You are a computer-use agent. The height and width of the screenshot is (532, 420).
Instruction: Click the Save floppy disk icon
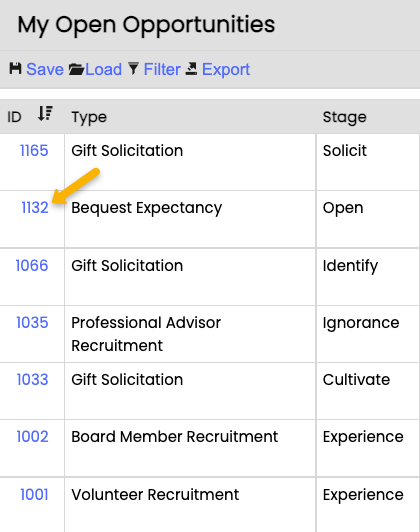pyautogui.click(x=15, y=69)
